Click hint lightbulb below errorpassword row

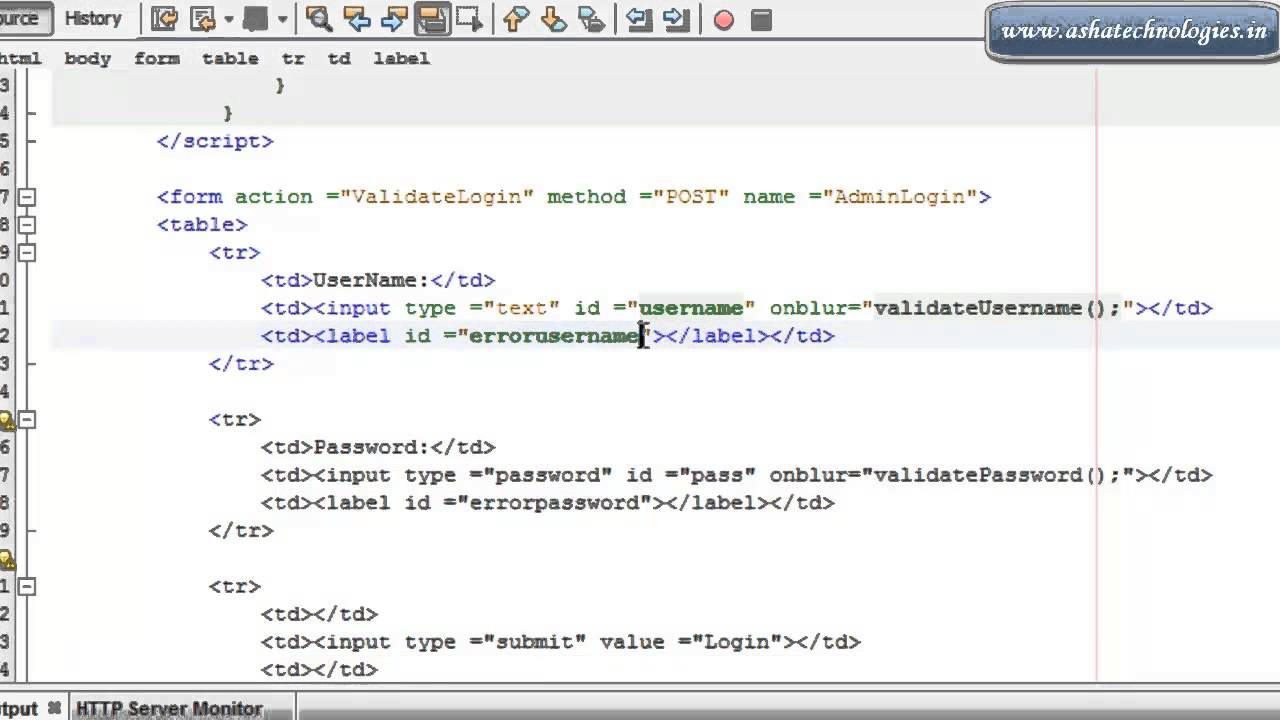point(7,559)
